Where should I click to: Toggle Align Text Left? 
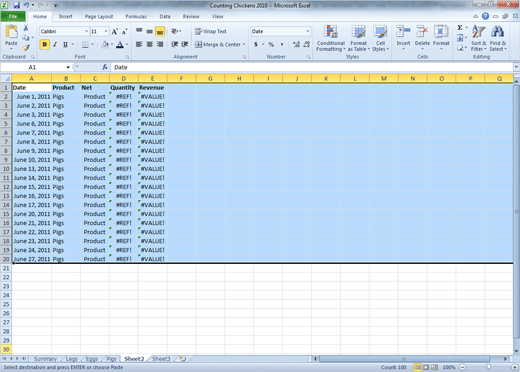(139, 44)
